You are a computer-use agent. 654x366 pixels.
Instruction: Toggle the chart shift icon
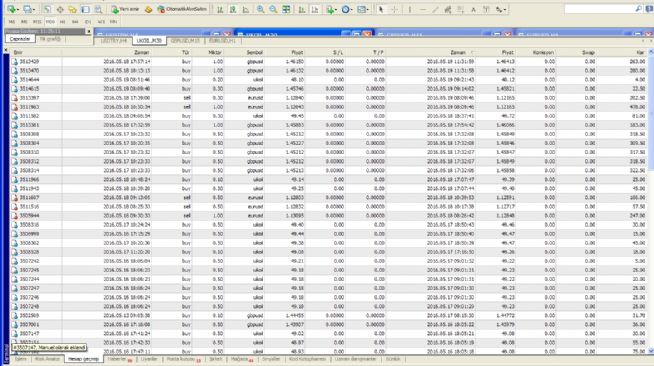pyautogui.click(x=315, y=9)
